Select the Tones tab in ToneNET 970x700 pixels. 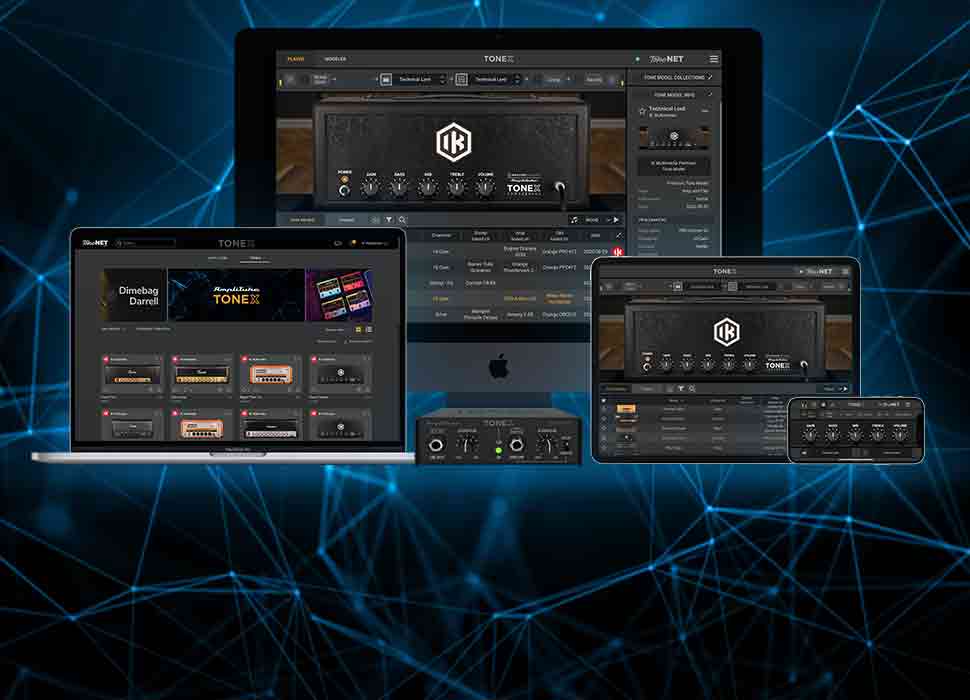tap(255, 256)
